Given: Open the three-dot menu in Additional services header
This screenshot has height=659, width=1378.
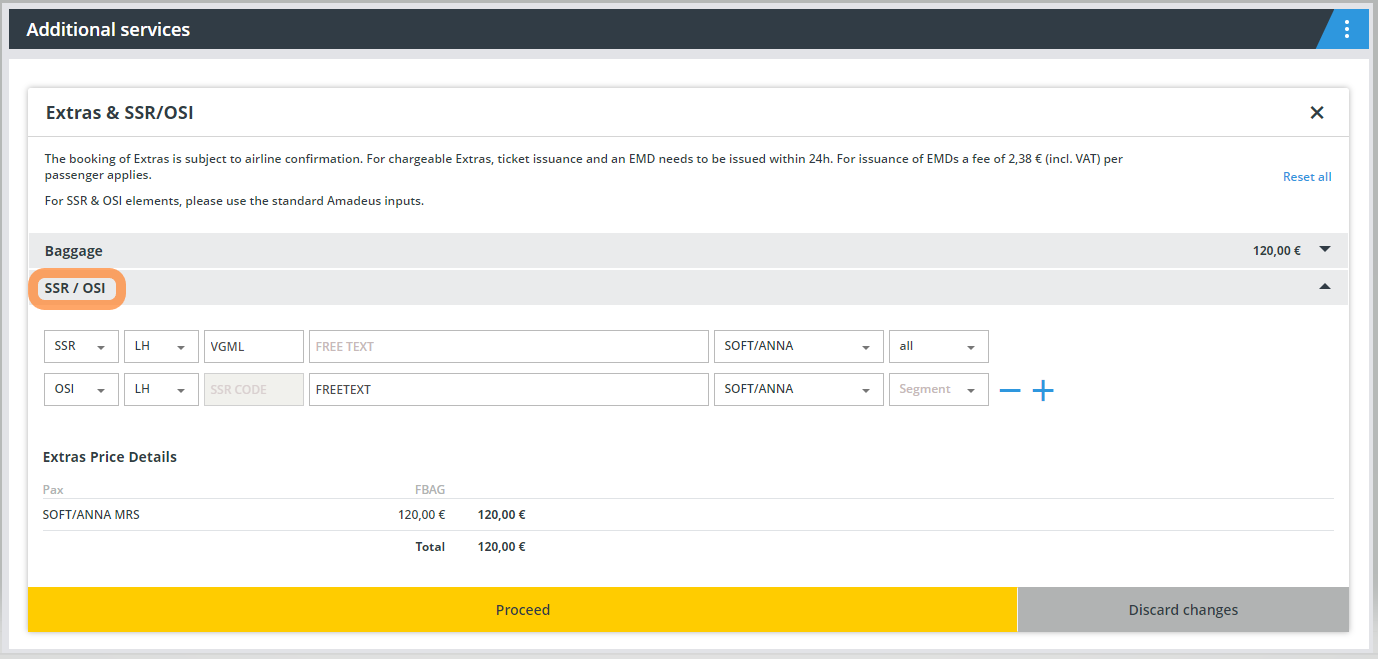Looking at the screenshot, I should 1346,29.
